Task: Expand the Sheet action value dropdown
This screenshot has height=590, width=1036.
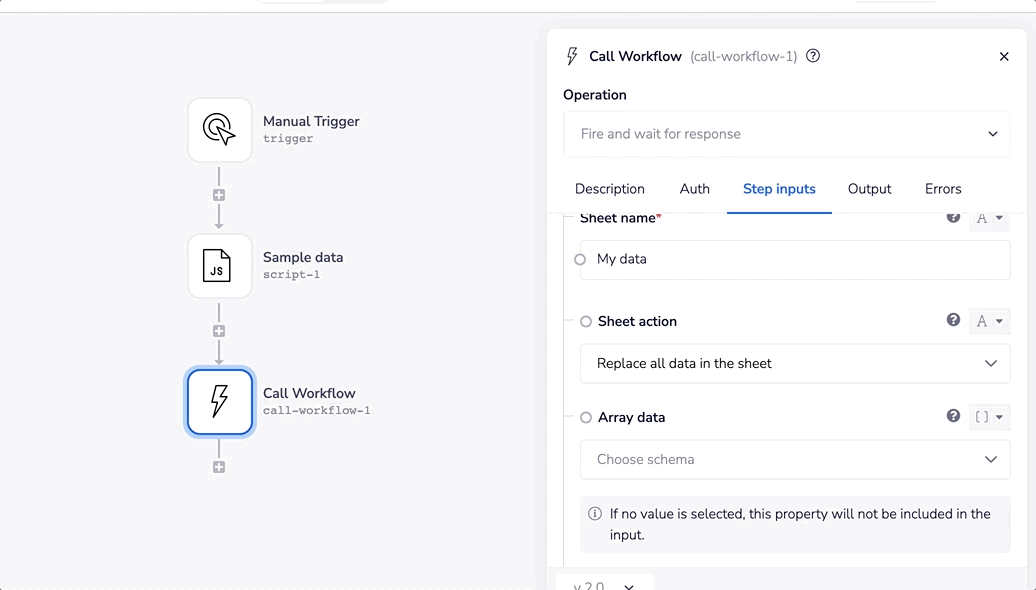Action: pos(795,364)
